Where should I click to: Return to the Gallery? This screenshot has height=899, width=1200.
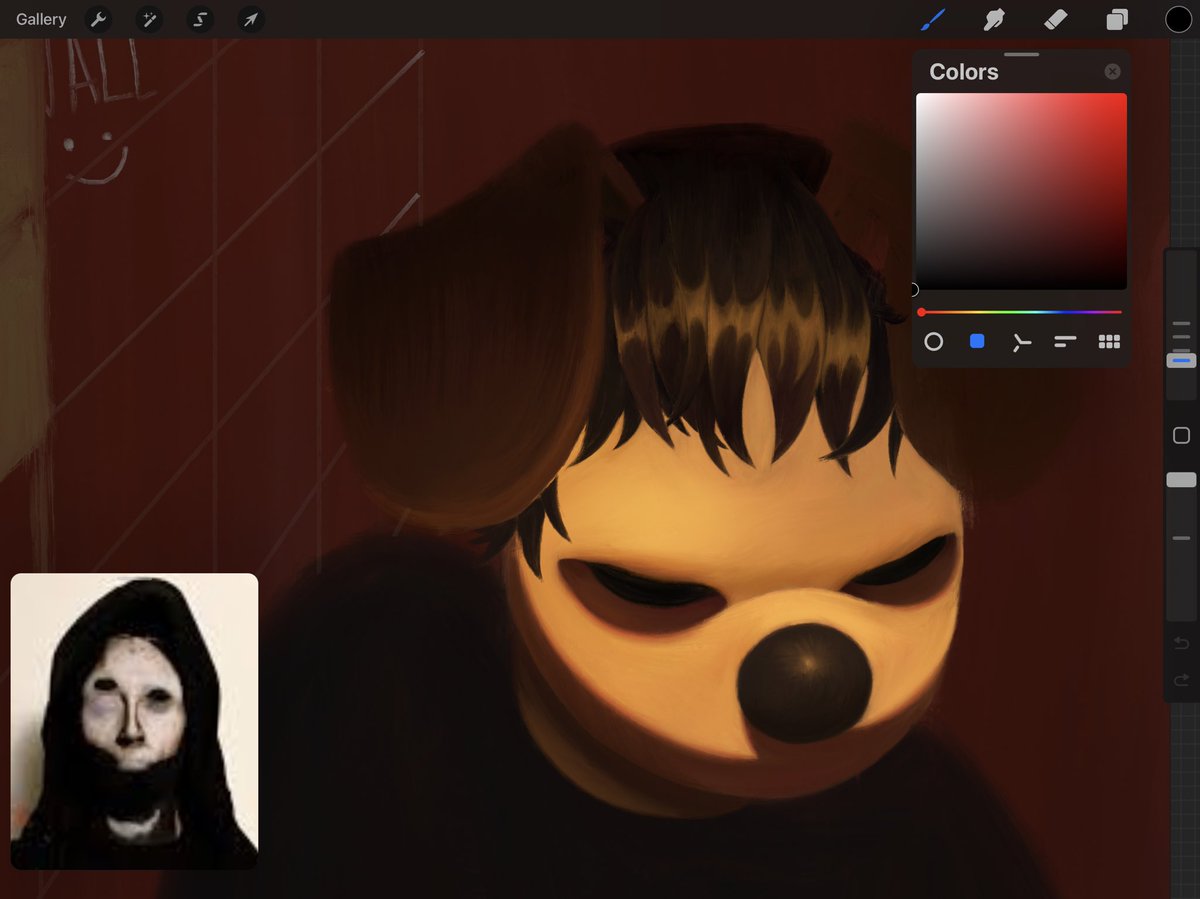tap(40, 19)
